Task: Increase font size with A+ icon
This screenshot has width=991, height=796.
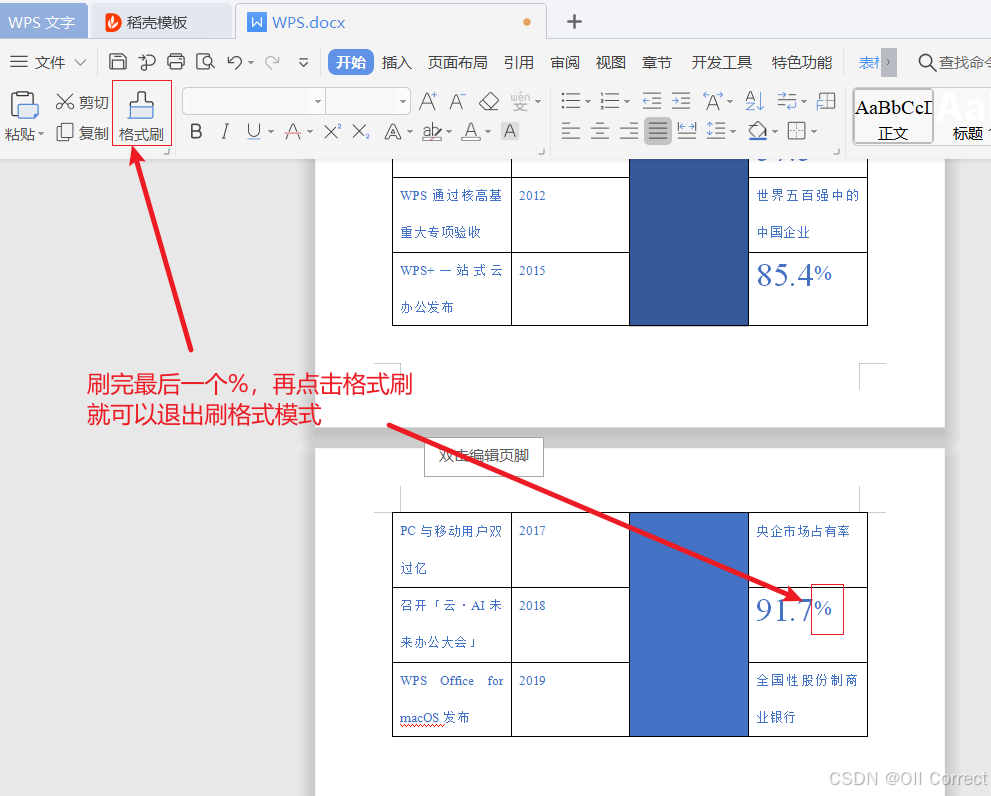Action: pyautogui.click(x=428, y=101)
